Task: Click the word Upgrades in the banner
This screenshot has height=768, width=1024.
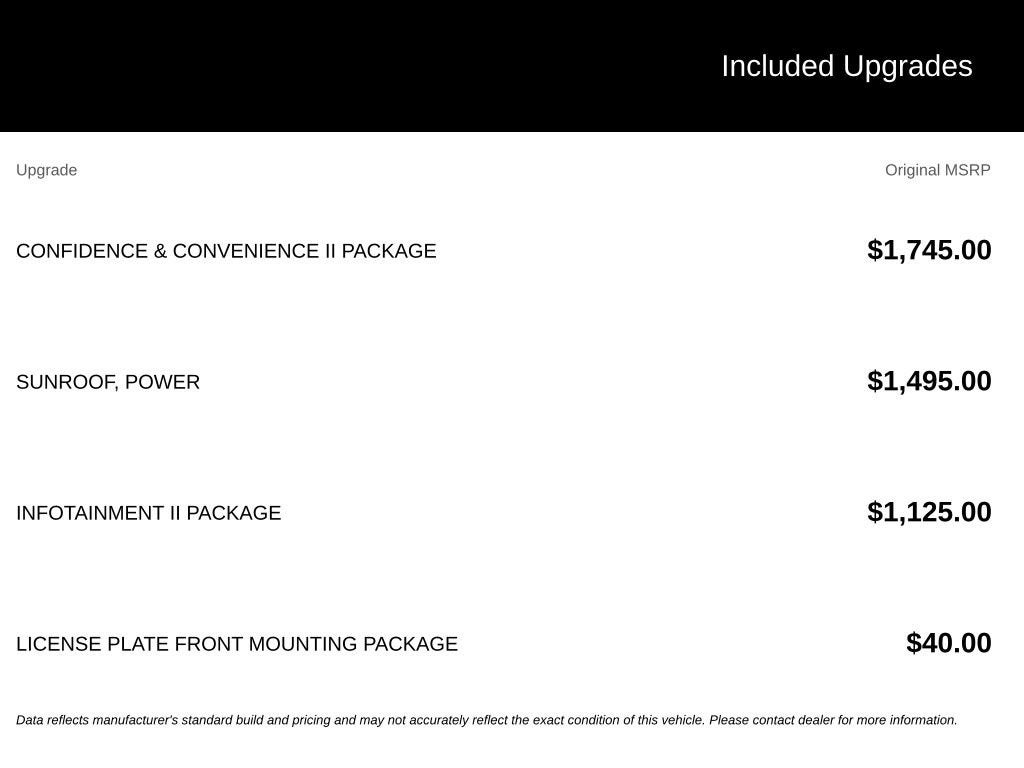Action: pyautogui.click(x=908, y=67)
